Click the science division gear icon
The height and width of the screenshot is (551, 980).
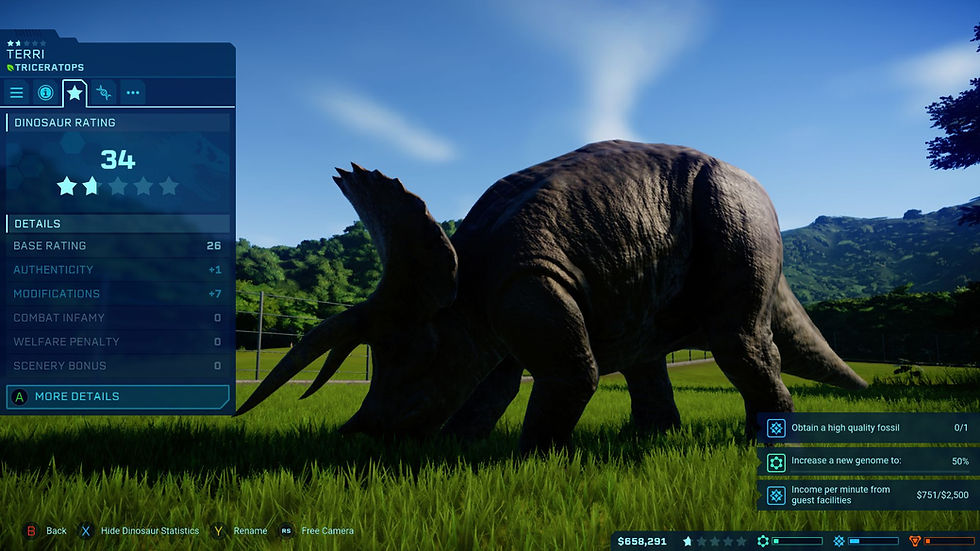coord(763,542)
